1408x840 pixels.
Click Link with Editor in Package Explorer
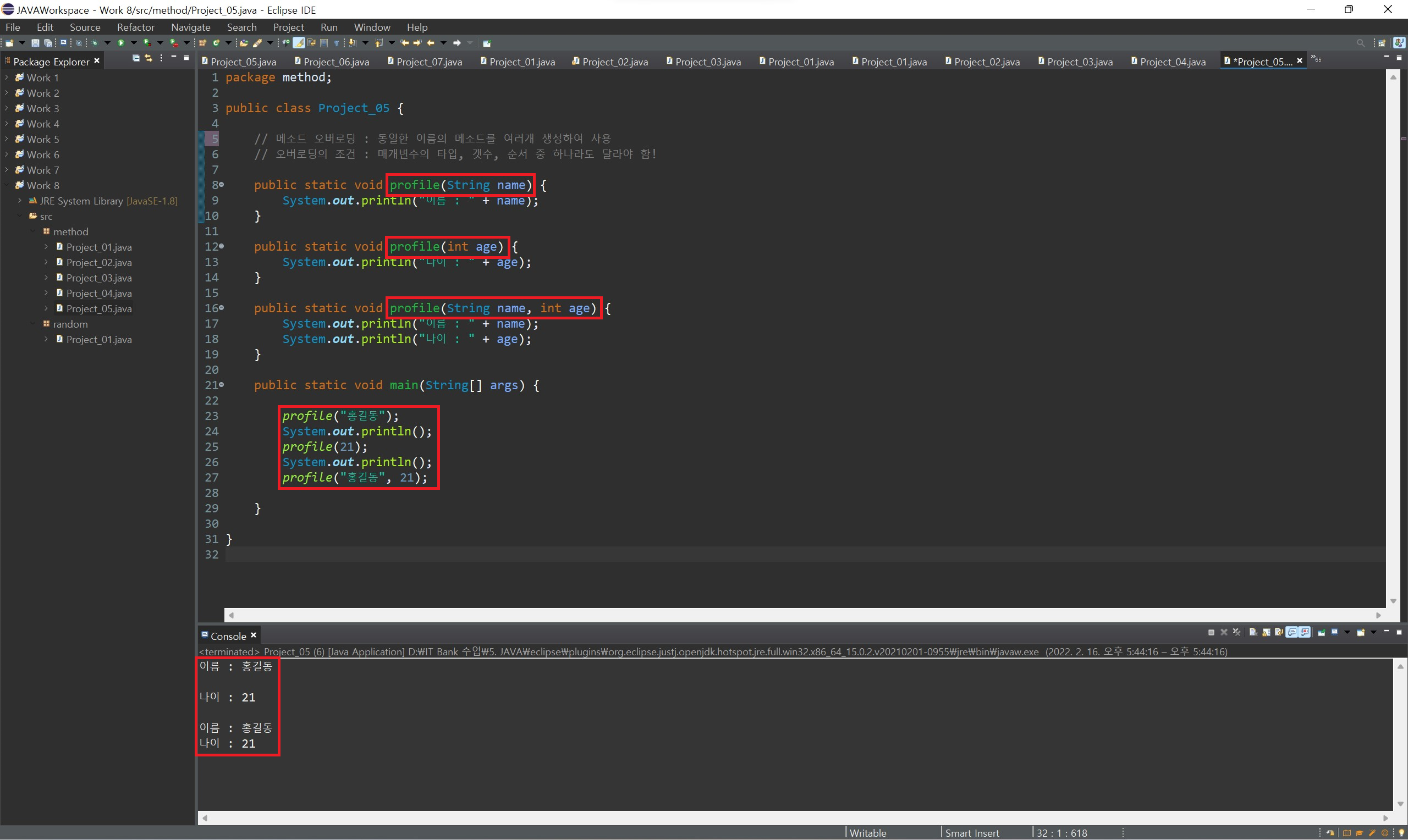click(x=148, y=58)
